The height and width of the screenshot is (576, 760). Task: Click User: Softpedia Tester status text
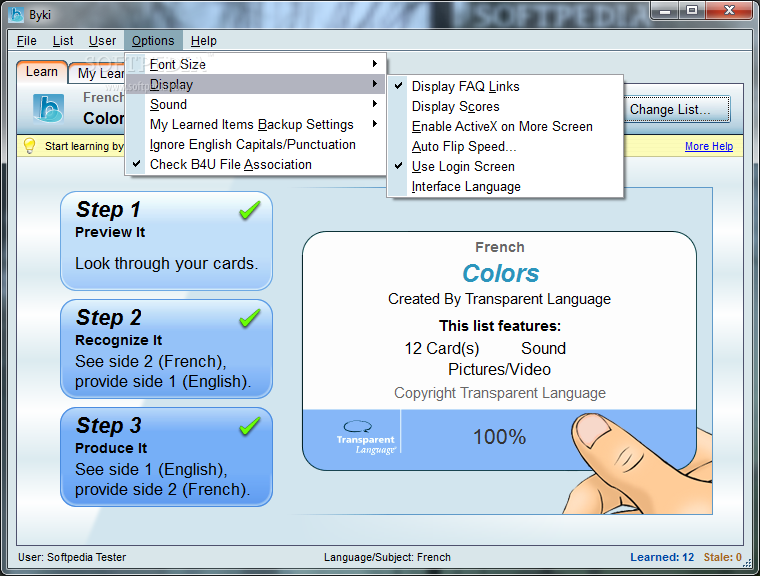(72, 557)
